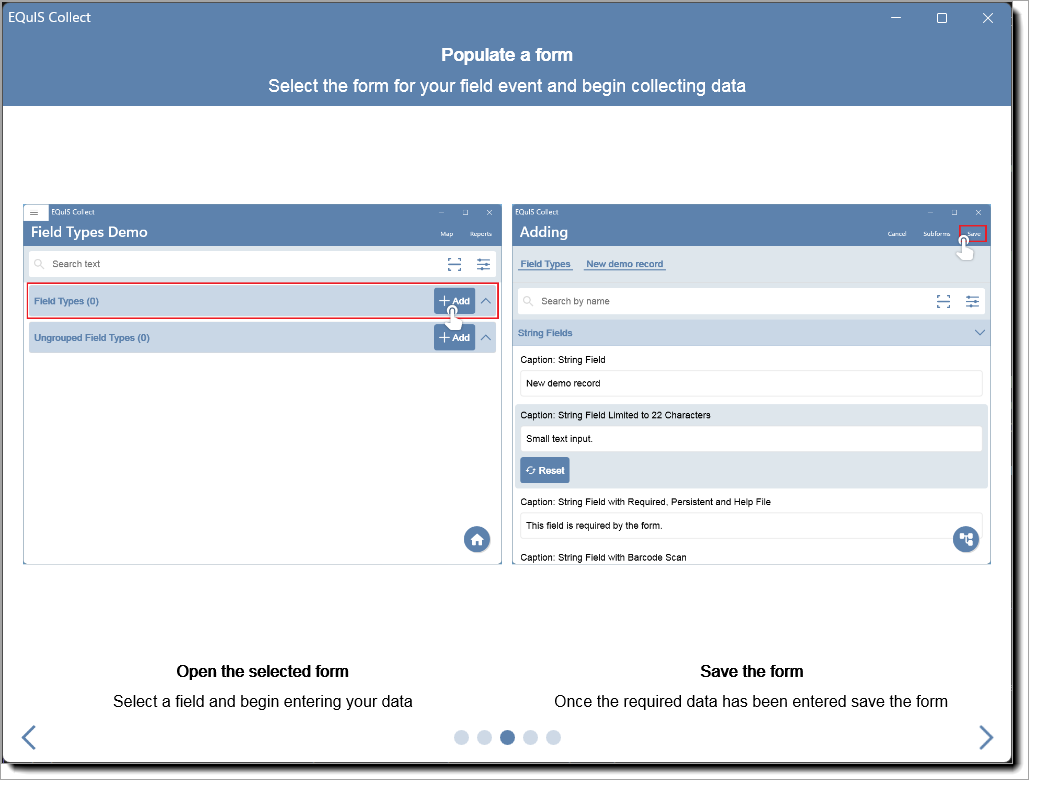Click Save in the Adding header
This screenshot has width=1044, height=795.
(x=973, y=234)
